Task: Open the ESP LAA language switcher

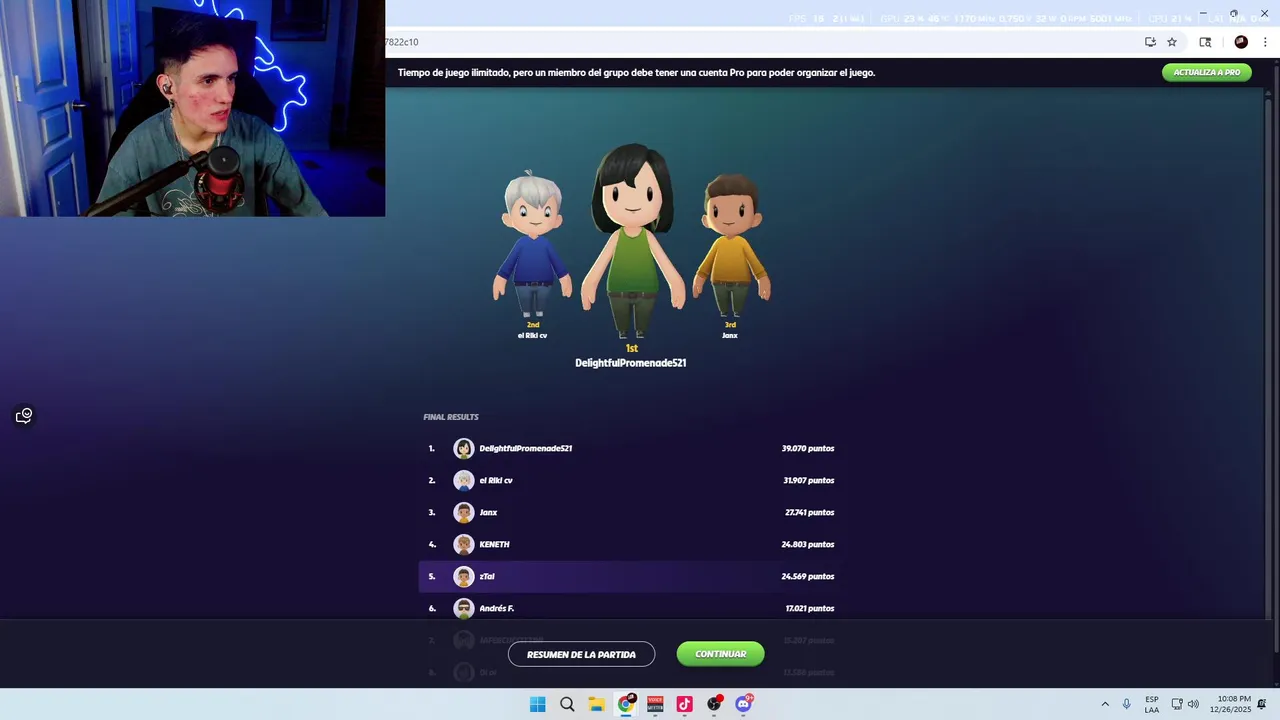Action: click(1152, 704)
